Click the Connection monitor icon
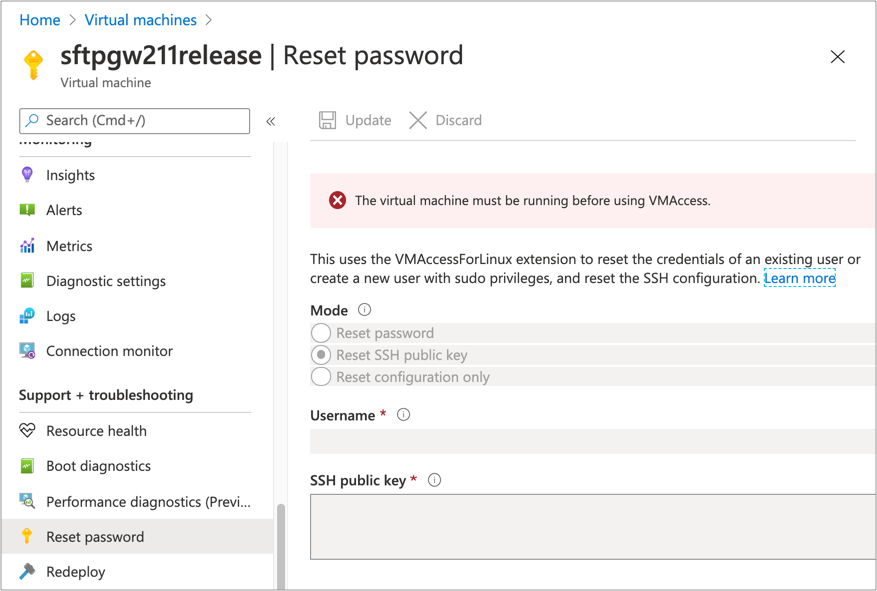This screenshot has width=877, height=591. [27, 351]
